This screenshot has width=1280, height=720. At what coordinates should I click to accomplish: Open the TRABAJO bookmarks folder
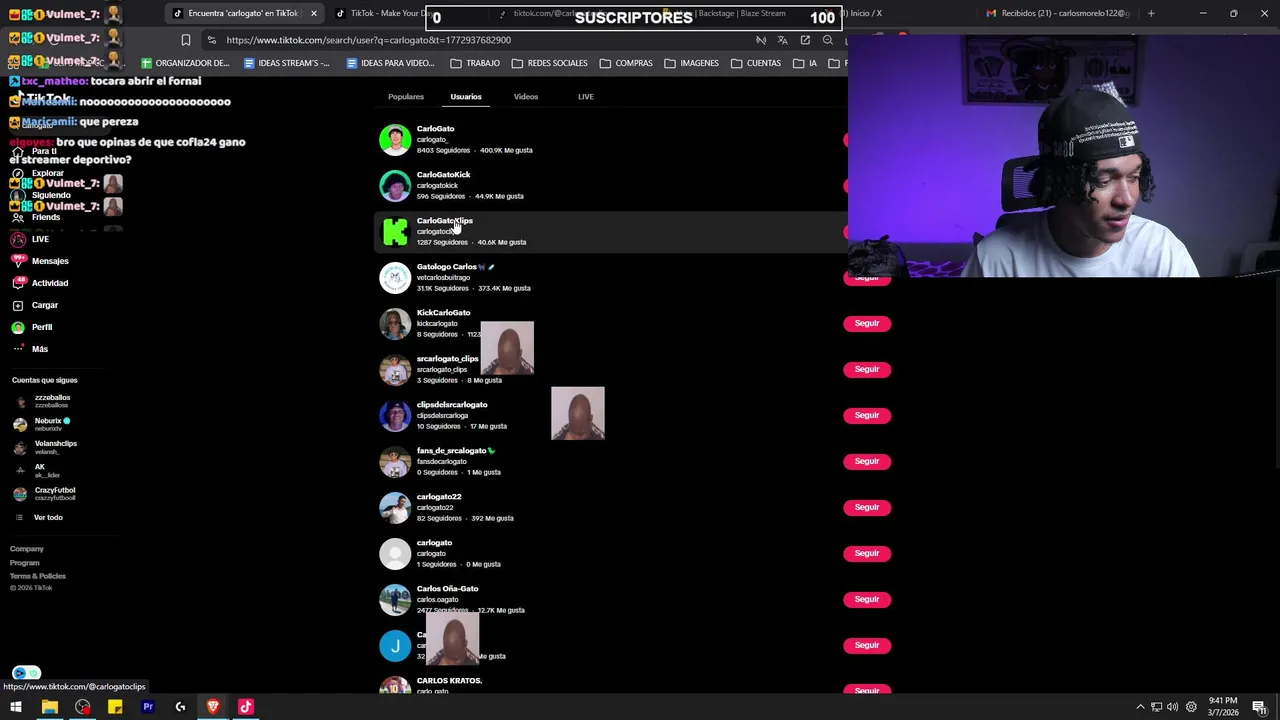(475, 63)
